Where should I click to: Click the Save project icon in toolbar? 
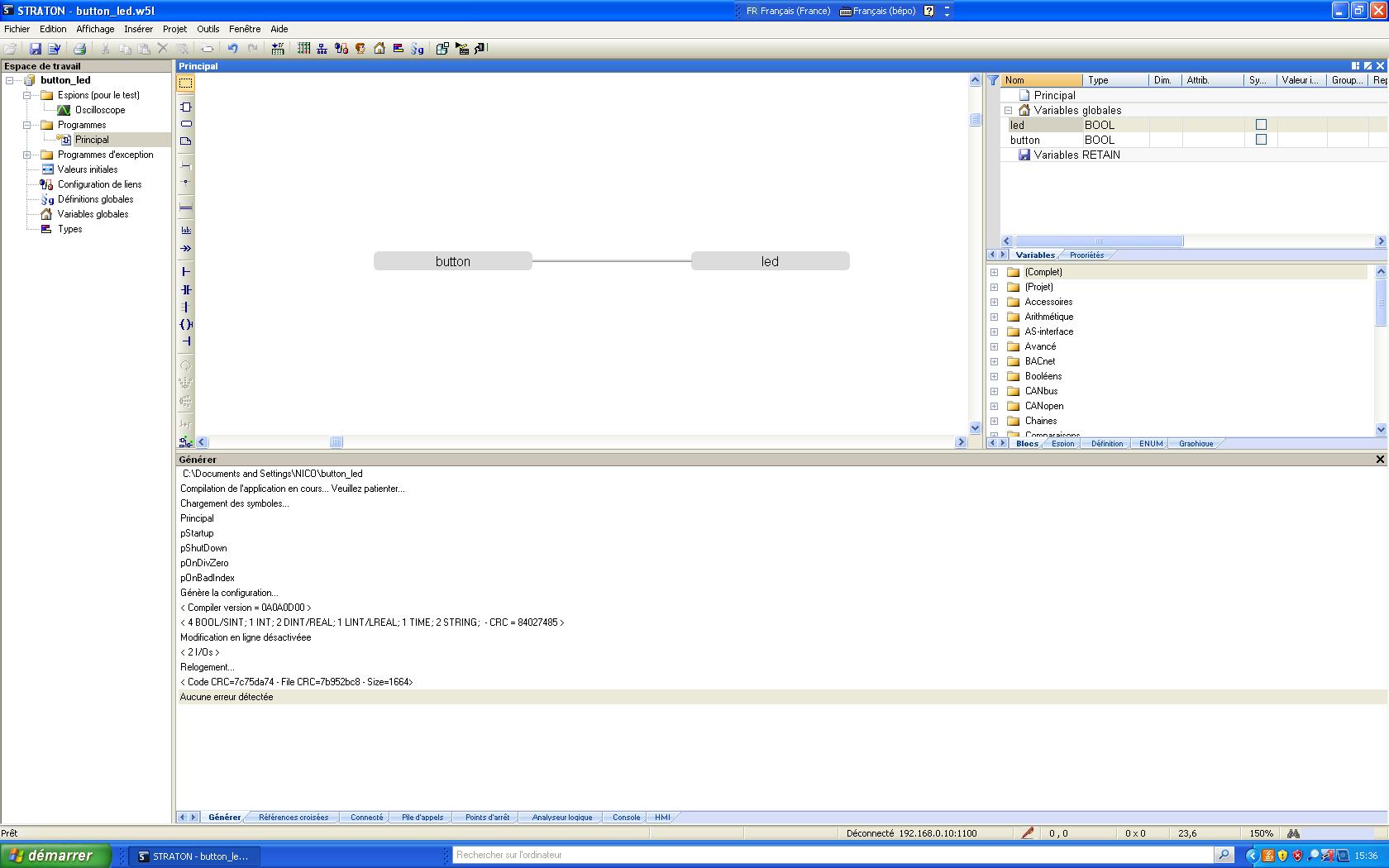click(x=35, y=49)
